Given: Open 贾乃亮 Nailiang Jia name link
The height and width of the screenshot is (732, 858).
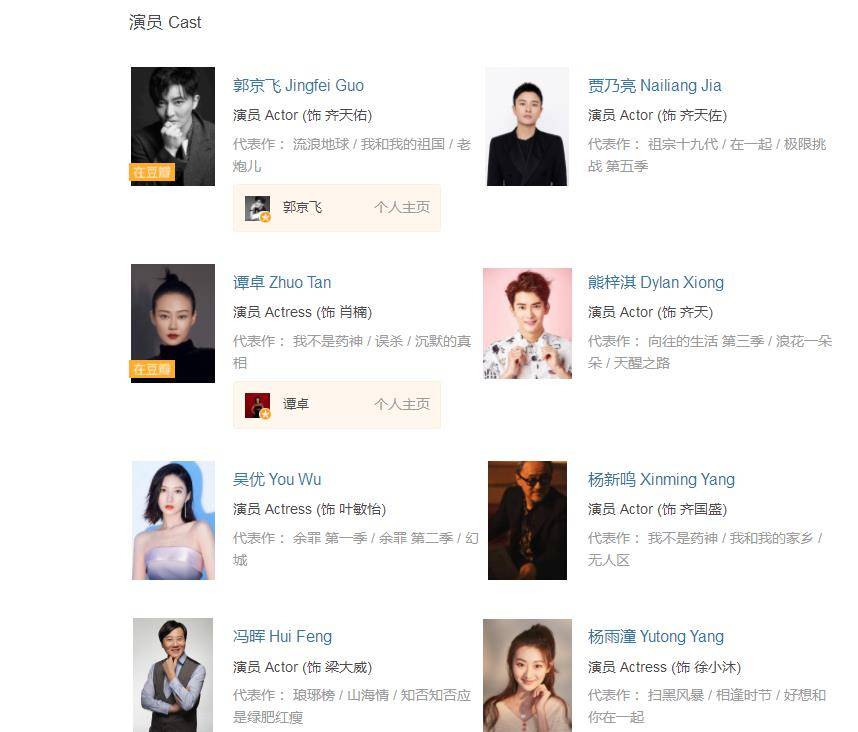Looking at the screenshot, I should tap(654, 85).
